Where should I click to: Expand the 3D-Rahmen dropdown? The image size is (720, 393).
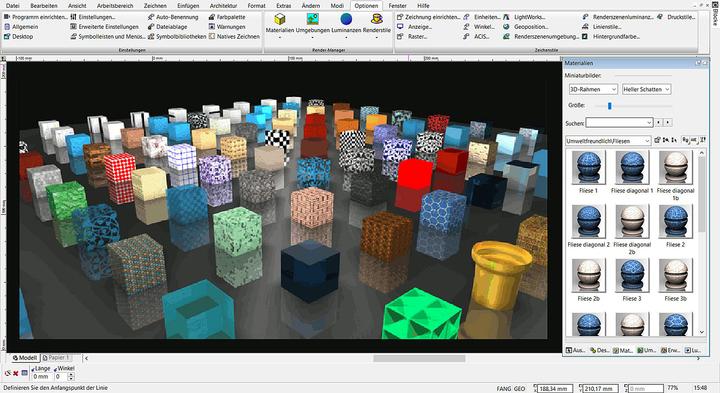593,89
